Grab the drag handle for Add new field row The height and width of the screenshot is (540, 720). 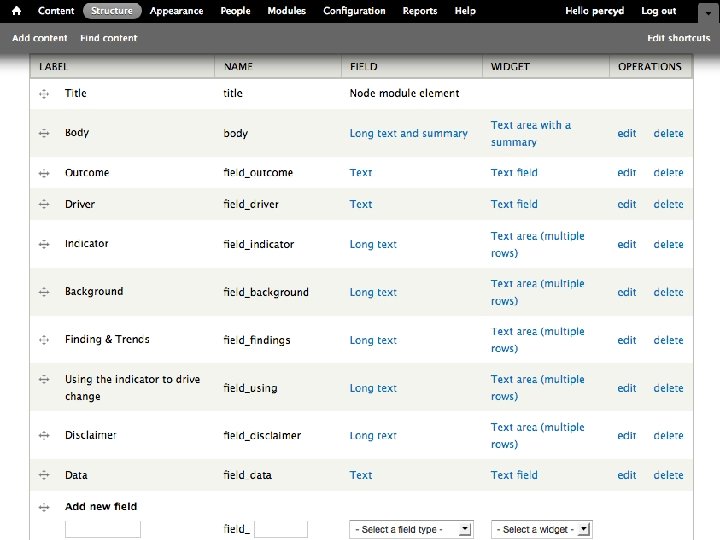pyautogui.click(x=44, y=507)
